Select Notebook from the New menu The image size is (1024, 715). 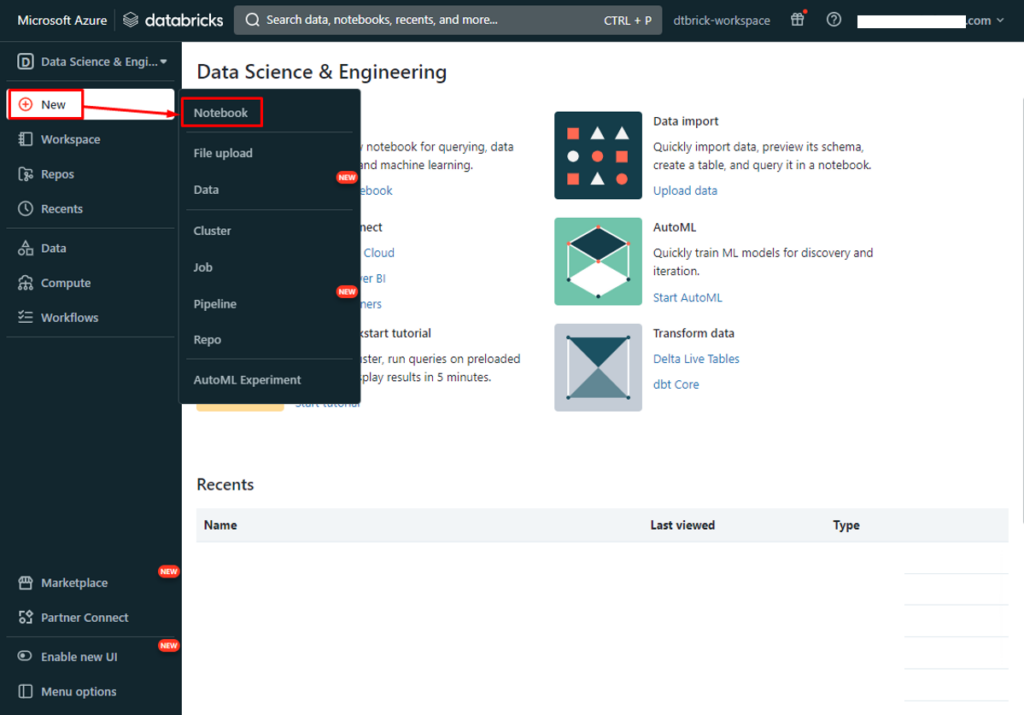(x=221, y=113)
